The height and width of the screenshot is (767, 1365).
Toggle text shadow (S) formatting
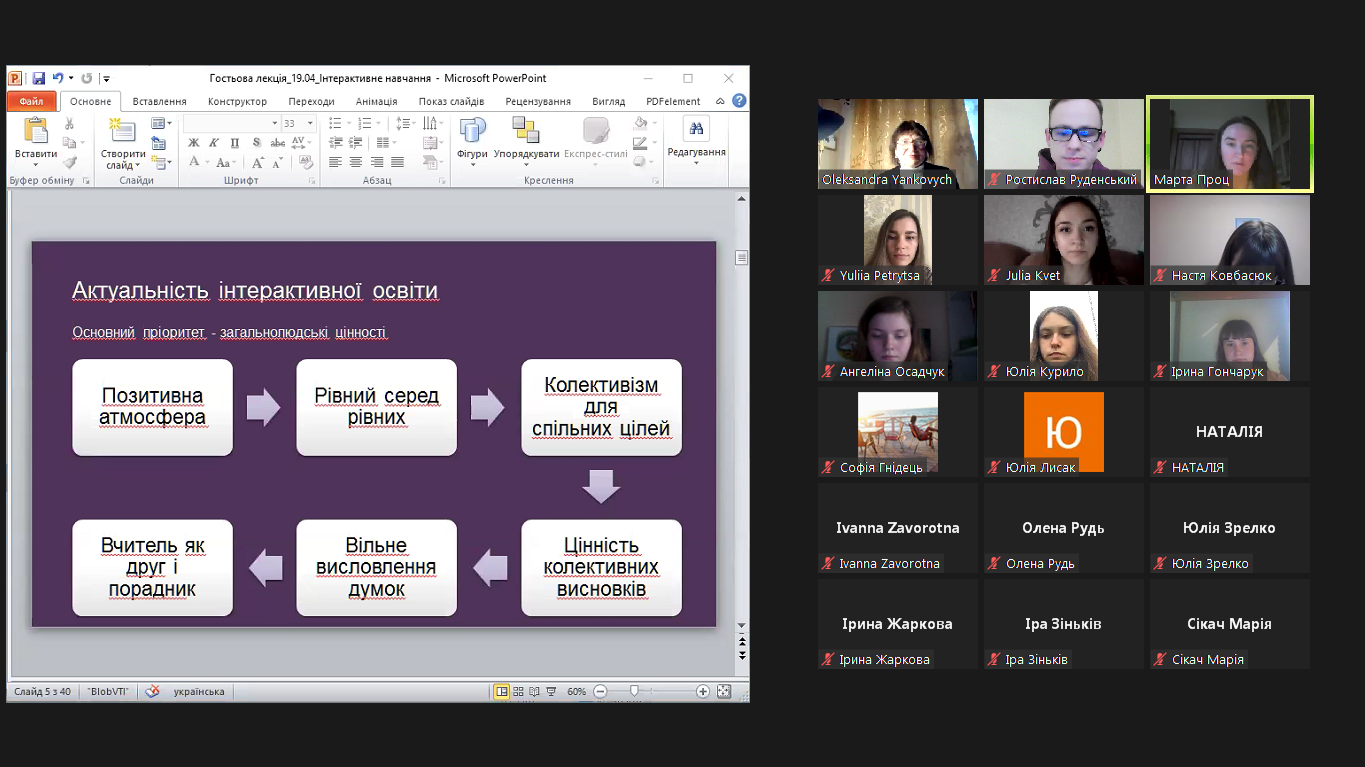click(258, 143)
